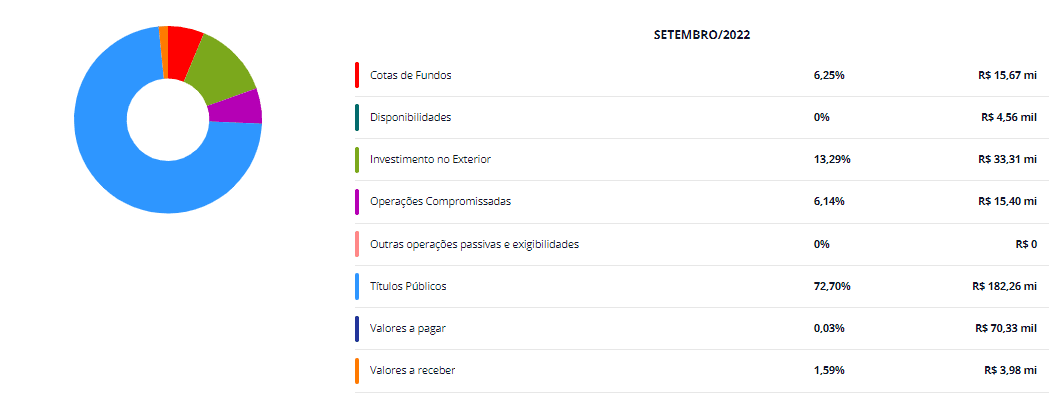
Task: Click the red Cotas de Fundos color marker
Action: (x=356, y=75)
